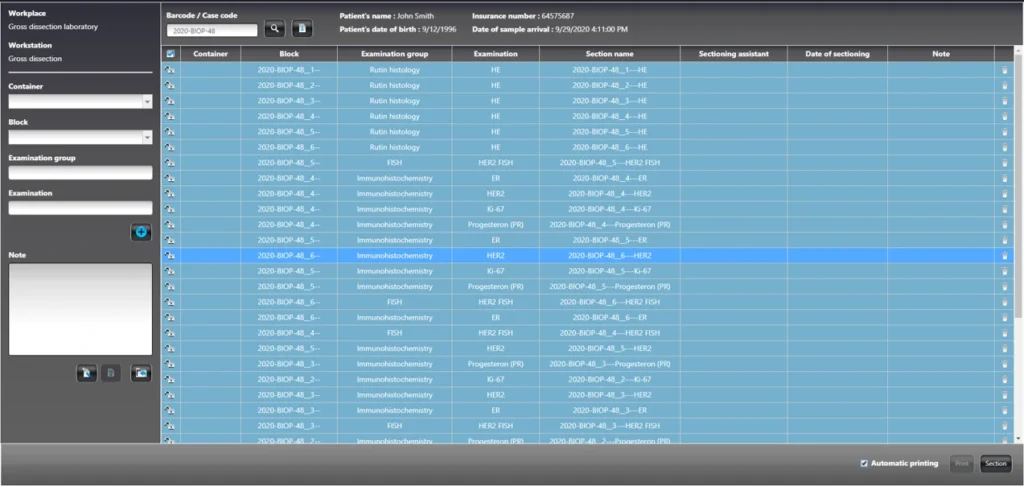Image resolution: width=1024 pixels, height=486 pixels.
Task: Click row icon left of 2020-BIOP-48_6---HE
Action: (x=170, y=148)
